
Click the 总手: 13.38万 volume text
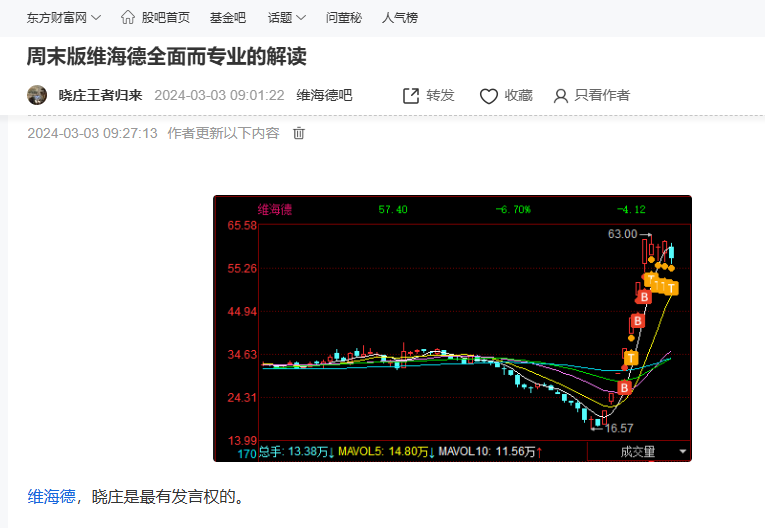tap(296, 451)
